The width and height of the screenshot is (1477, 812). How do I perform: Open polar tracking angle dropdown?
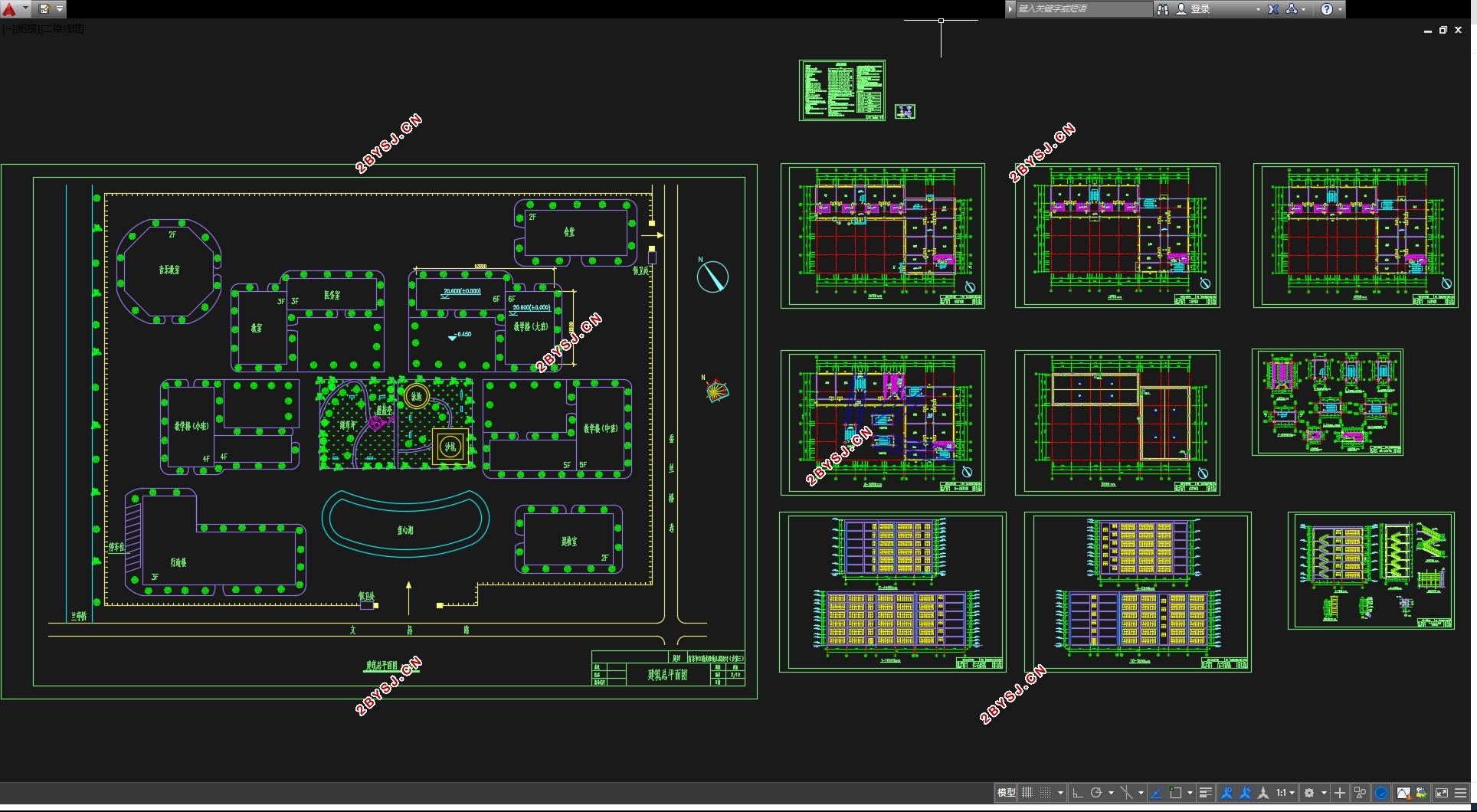1111,793
